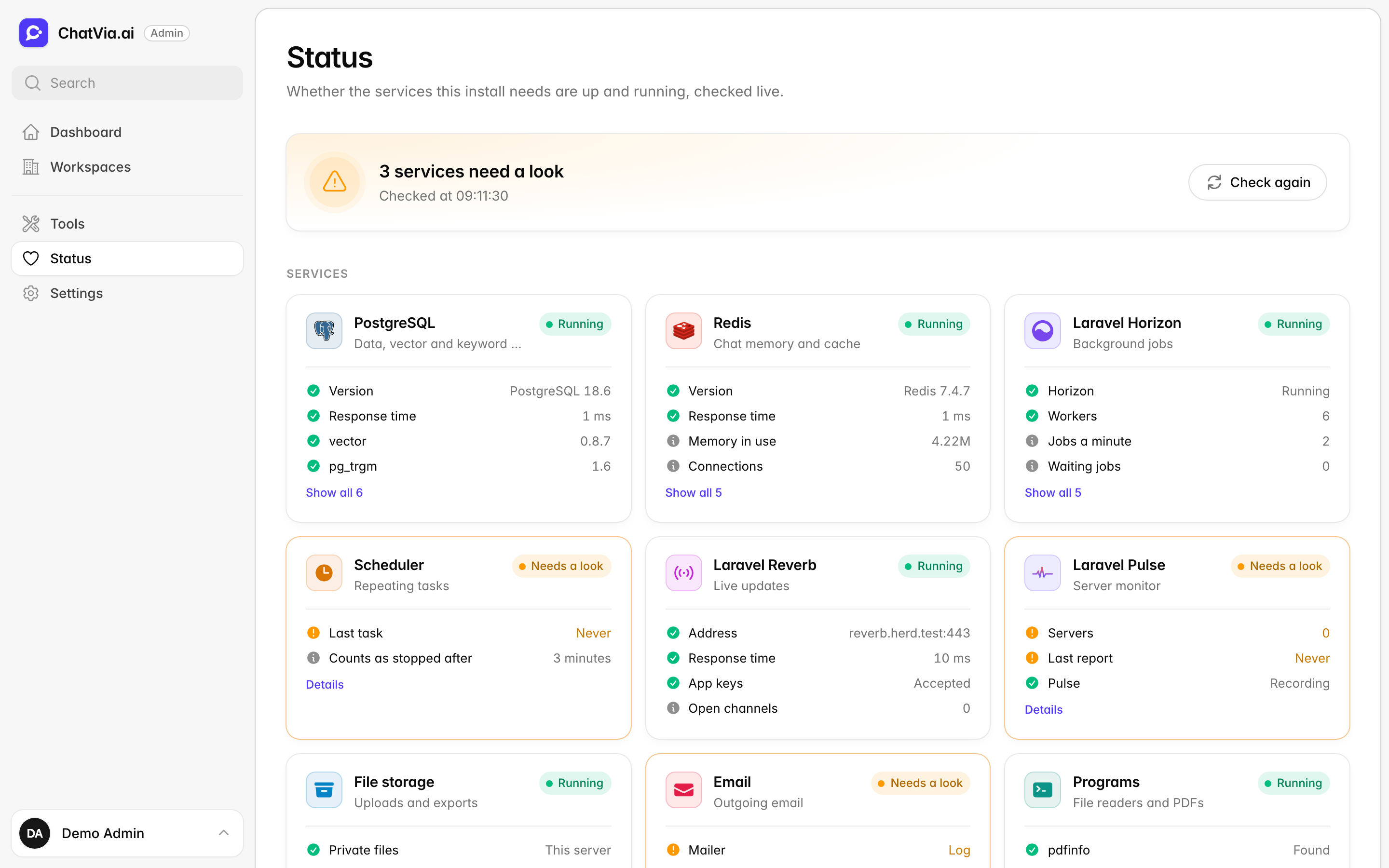Click the Running badge on Redis
Image resolution: width=1389 pixels, height=868 pixels.
934,324
